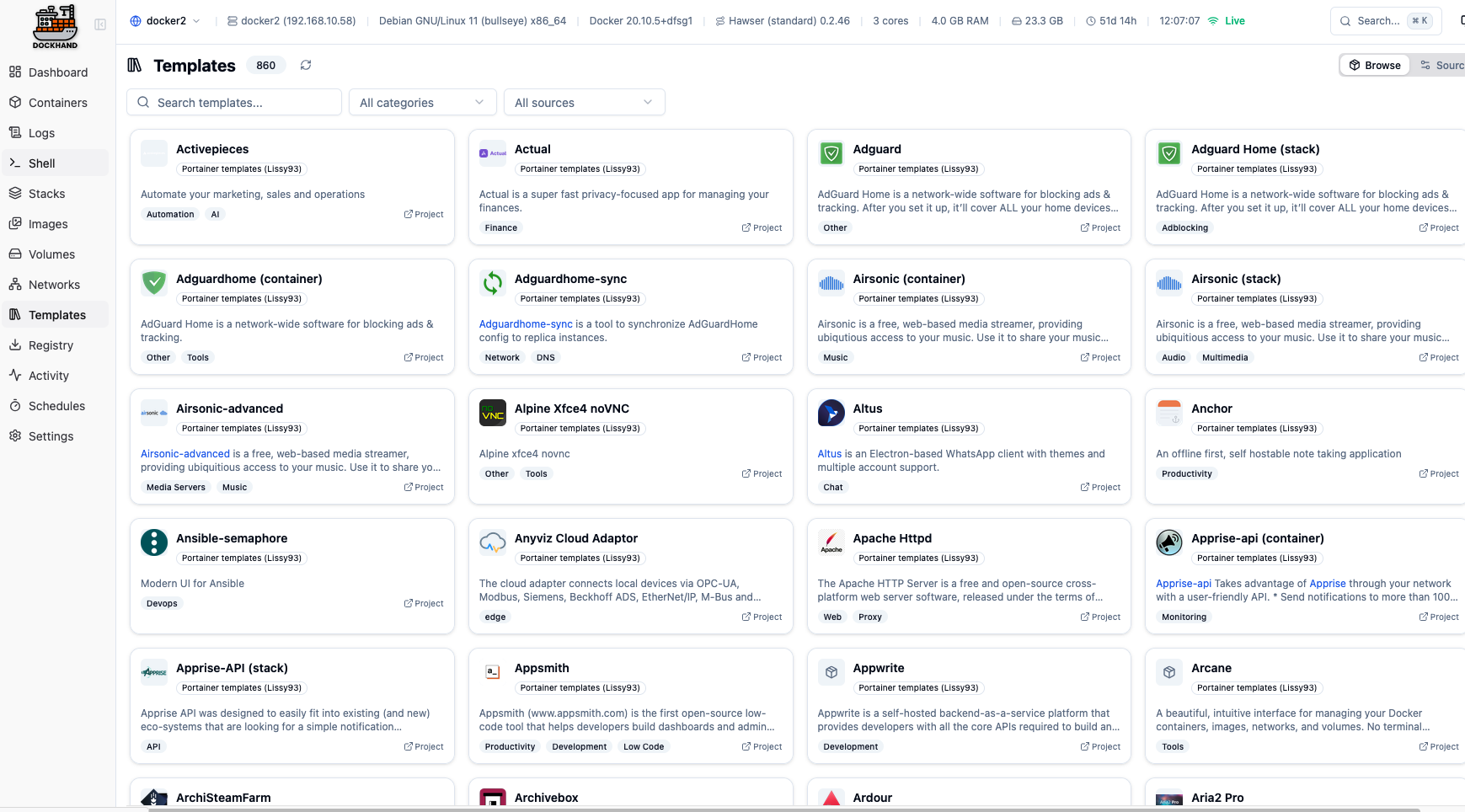1465x812 pixels.
Task: Click the Adguard shield template icon
Action: click(x=831, y=153)
